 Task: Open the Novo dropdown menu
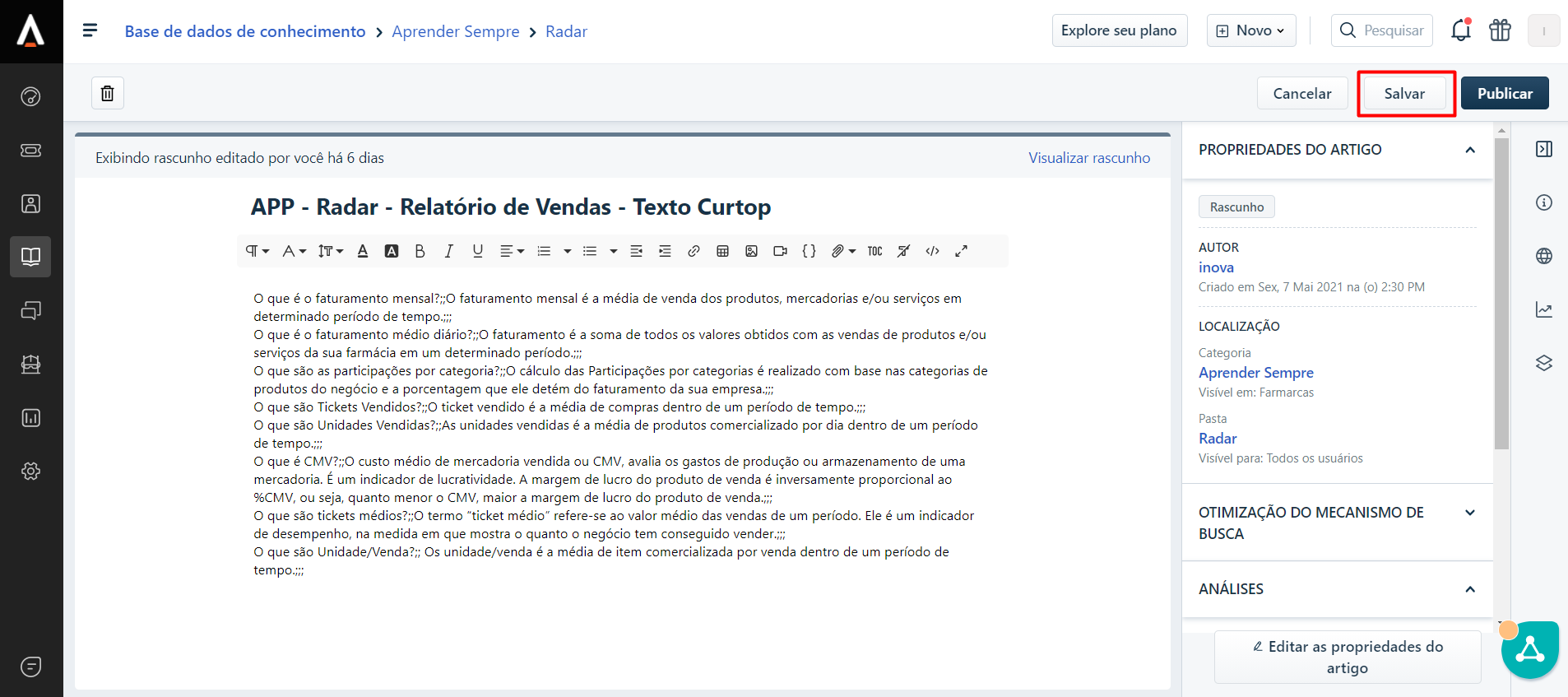pyautogui.click(x=1251, y=31)
